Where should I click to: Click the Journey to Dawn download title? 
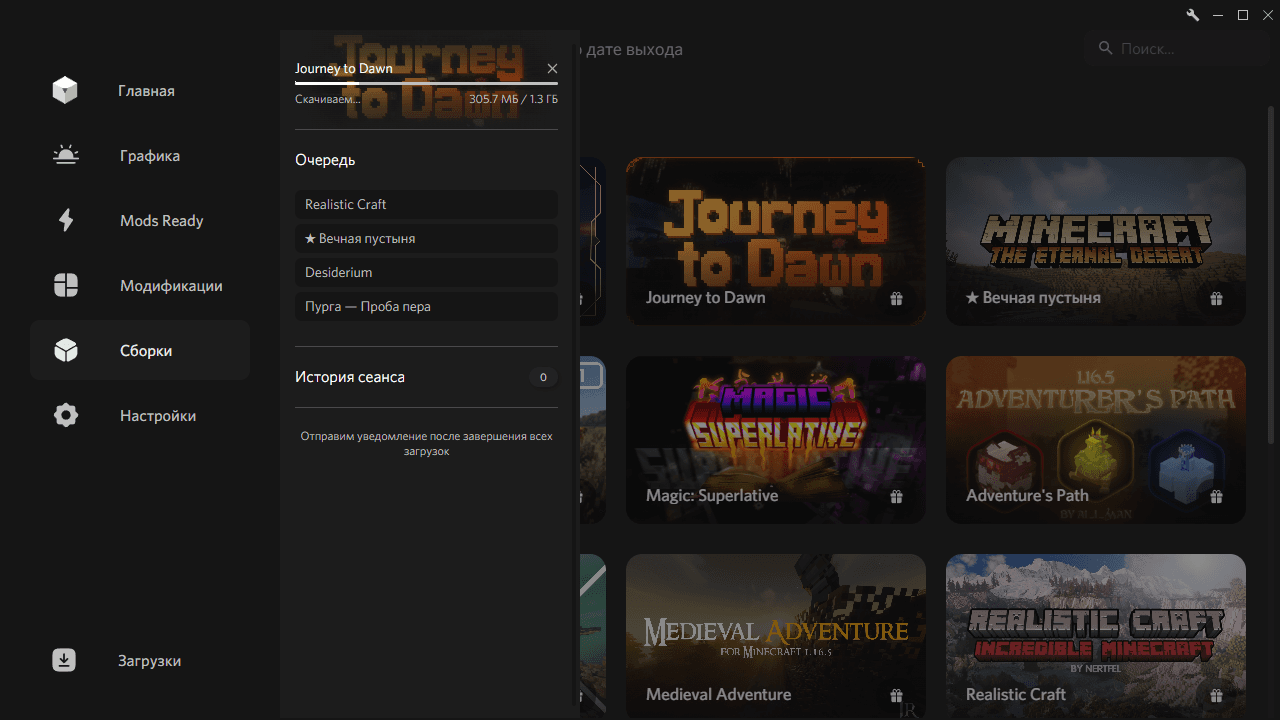(x=344, y=68)
